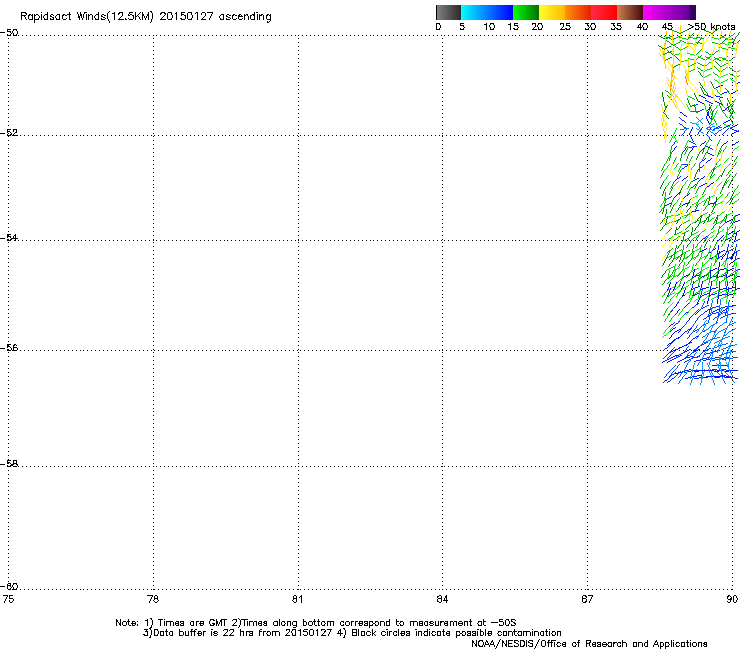This screenshot has width=740, height=650.
Task: Pick the cyan-blue 5-15 knots legend segment
Action: point(487,12)
